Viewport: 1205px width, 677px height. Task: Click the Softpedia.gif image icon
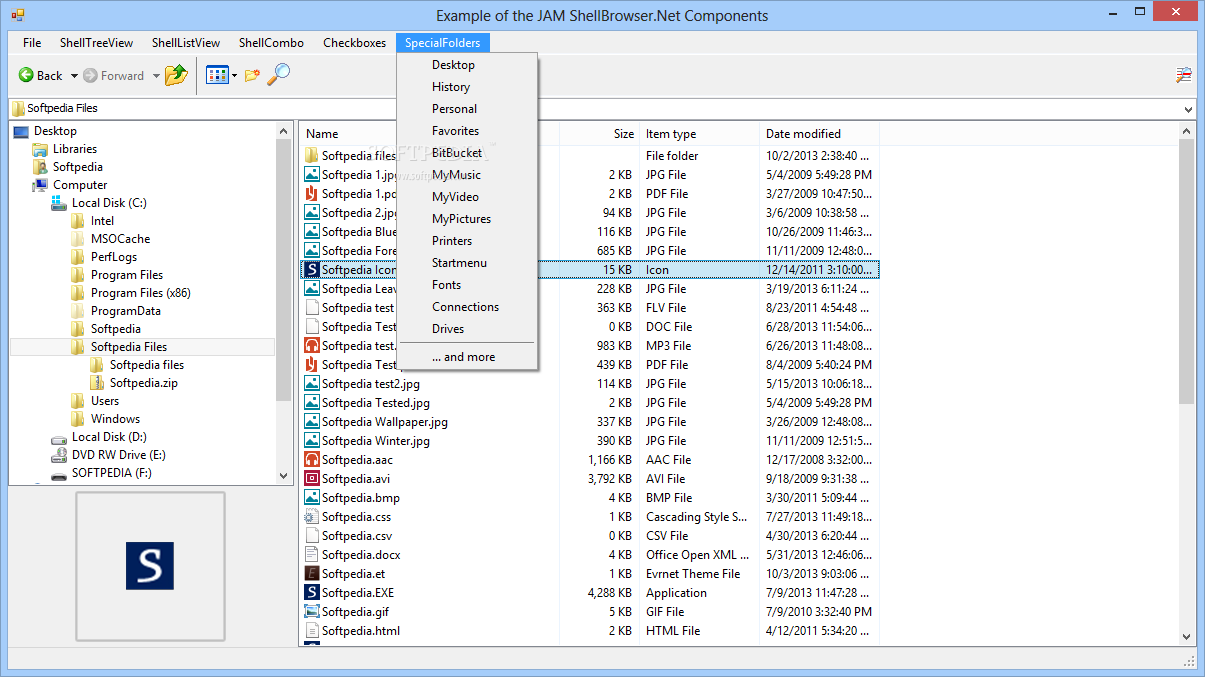(312, 612)
